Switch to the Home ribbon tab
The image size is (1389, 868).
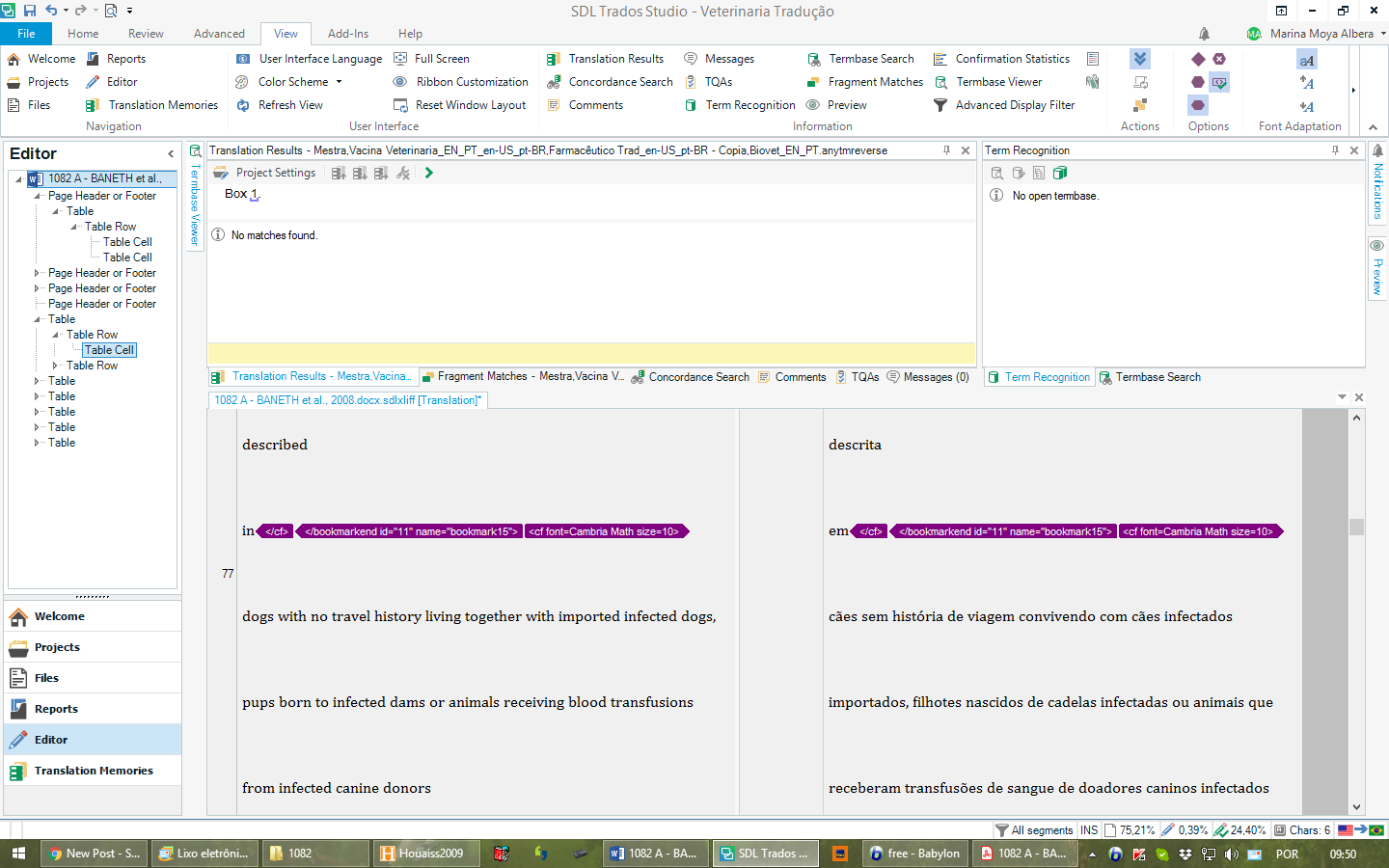coord(83,33)
